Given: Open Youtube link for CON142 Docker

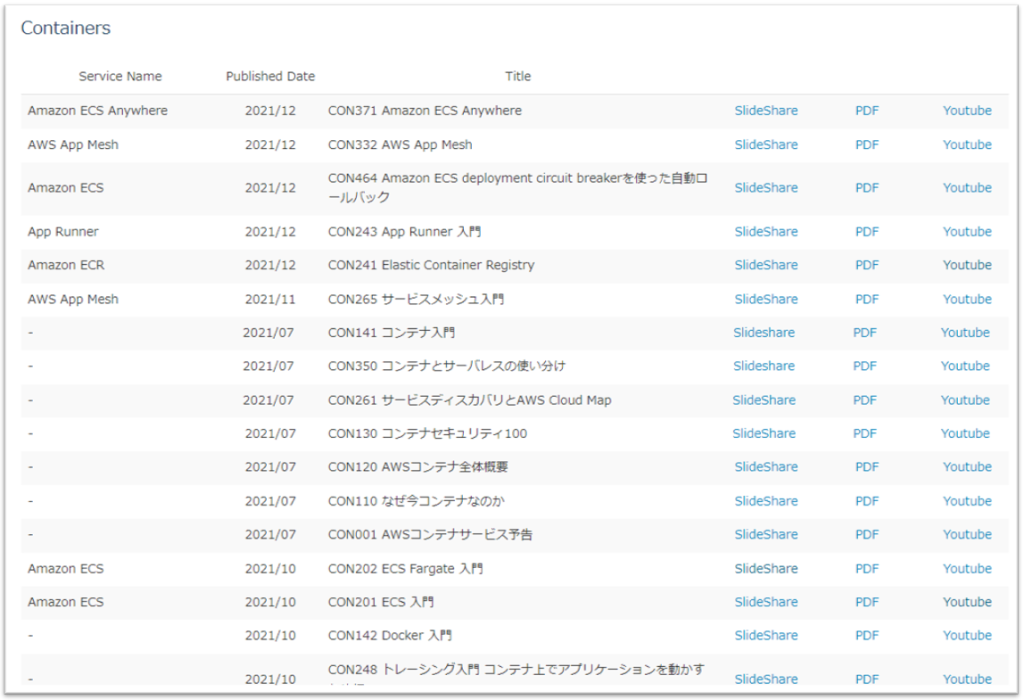Looking at the screenshot, I should [x=967, y=635].
